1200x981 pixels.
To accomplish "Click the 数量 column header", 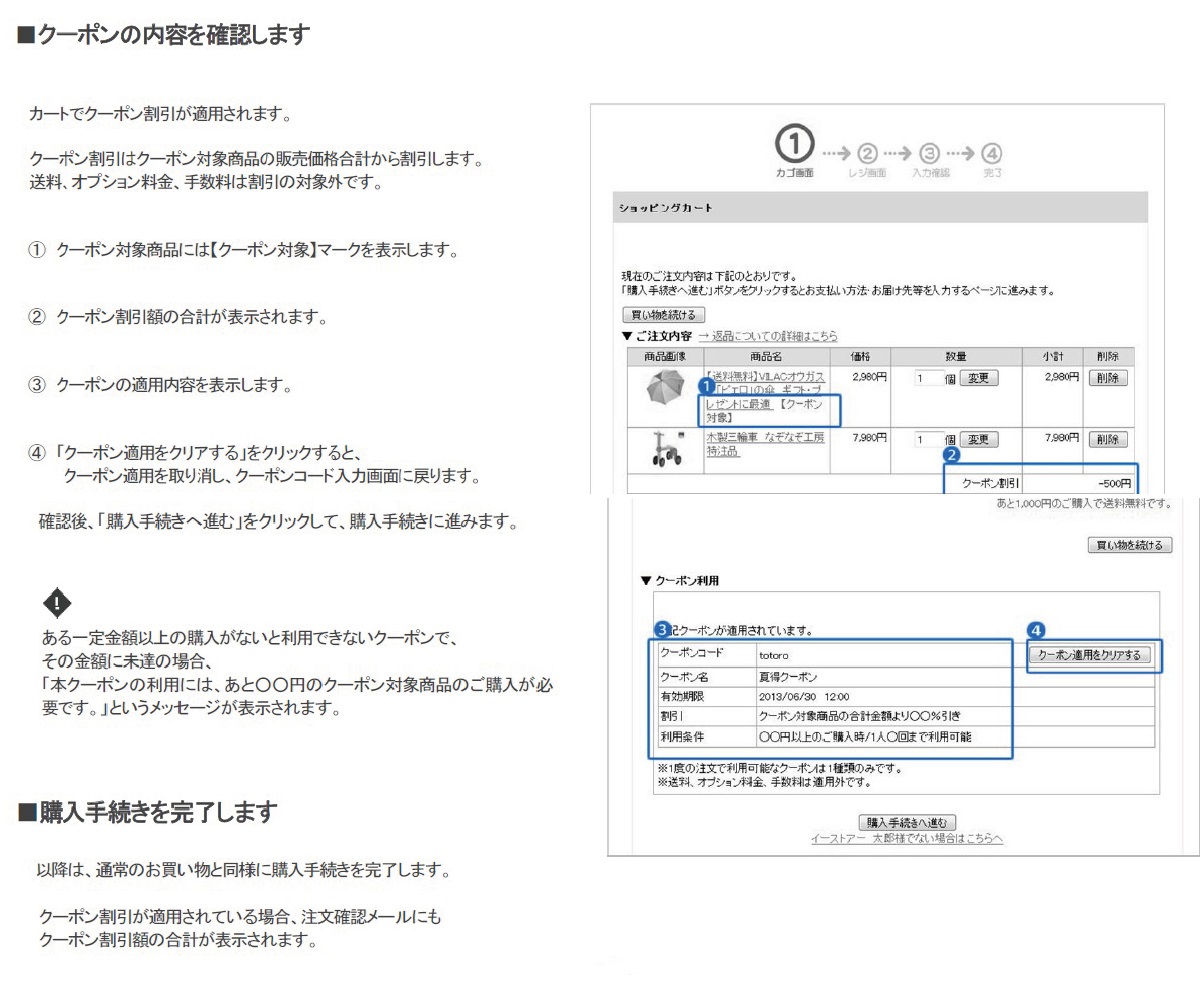I will (x=955, y=356).
